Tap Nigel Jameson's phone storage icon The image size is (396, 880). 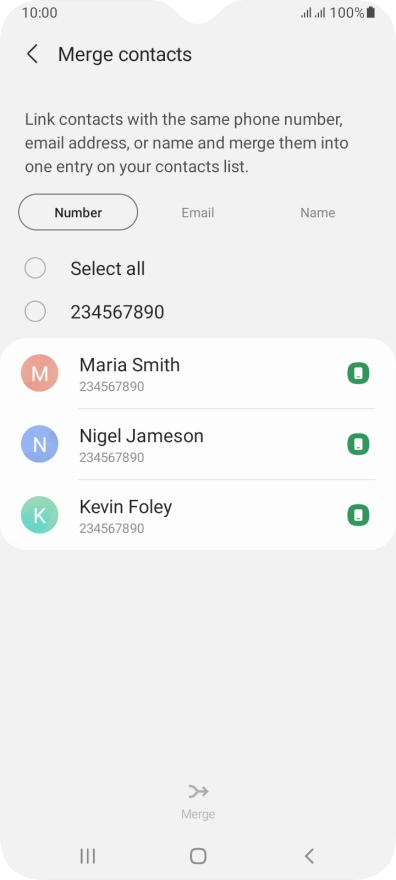(358, 444)
